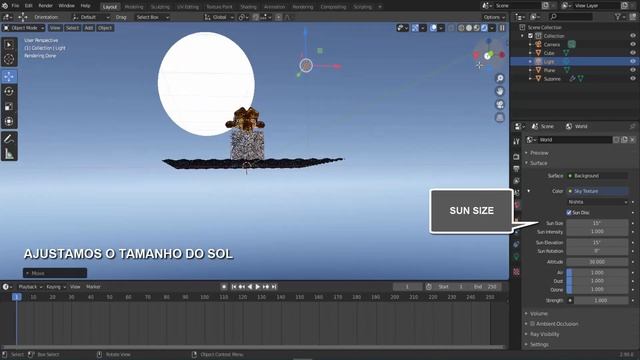Open the Window menu
This screenshot has width=640, height=360.
(67, 6)
